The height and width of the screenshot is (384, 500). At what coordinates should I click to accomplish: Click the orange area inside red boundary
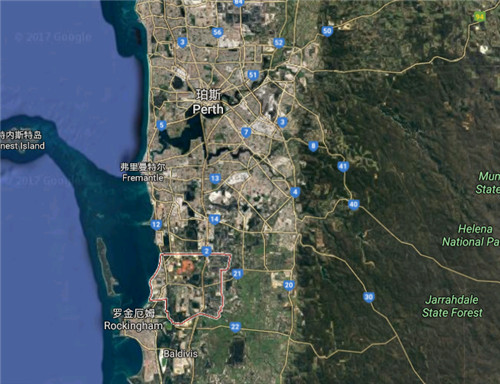(x=186, y=267)
